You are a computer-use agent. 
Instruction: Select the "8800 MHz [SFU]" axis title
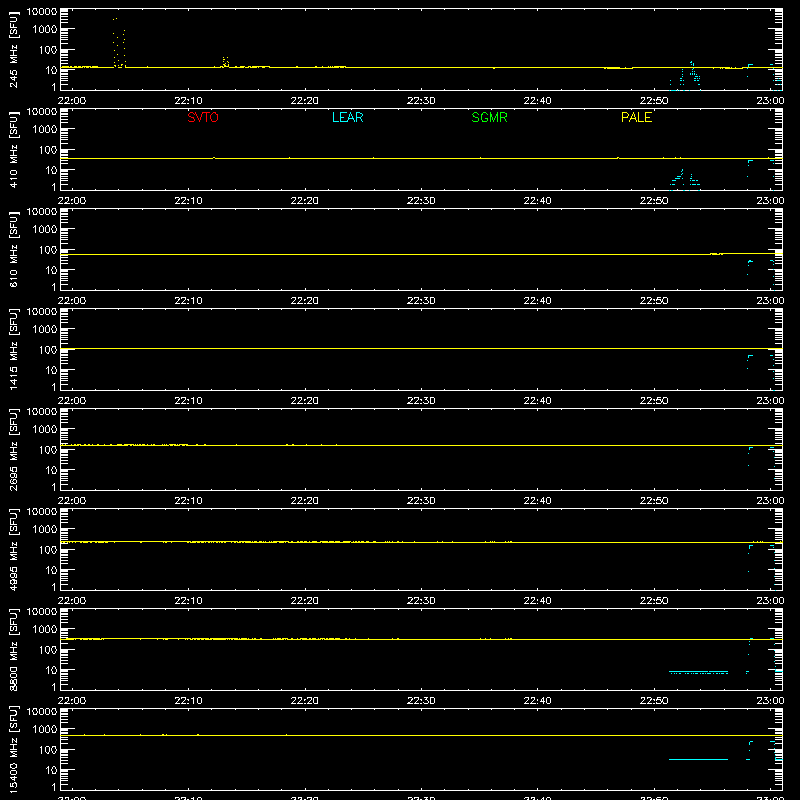(13, 649)
